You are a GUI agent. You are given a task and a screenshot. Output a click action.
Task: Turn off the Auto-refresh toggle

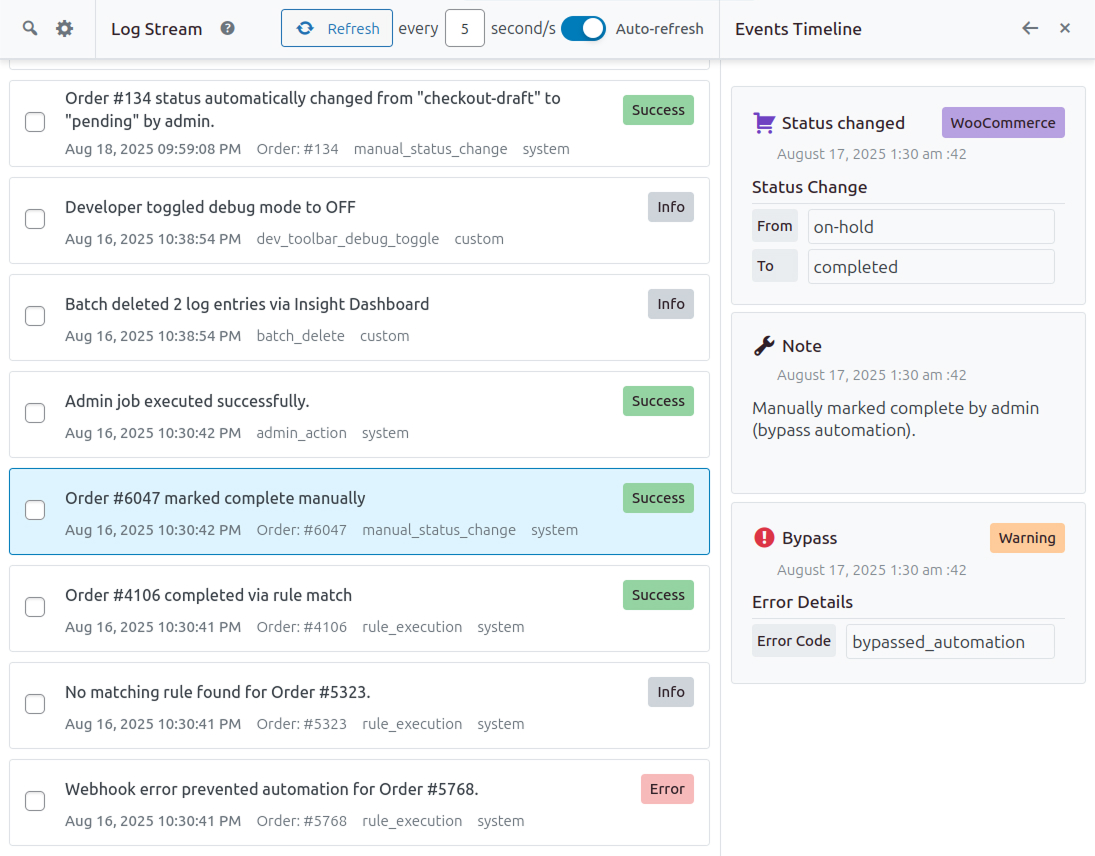(x=583, y=29)
